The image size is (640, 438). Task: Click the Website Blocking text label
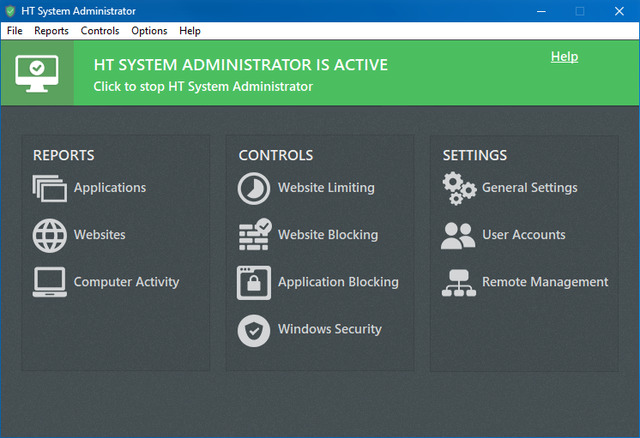[327, 235]
